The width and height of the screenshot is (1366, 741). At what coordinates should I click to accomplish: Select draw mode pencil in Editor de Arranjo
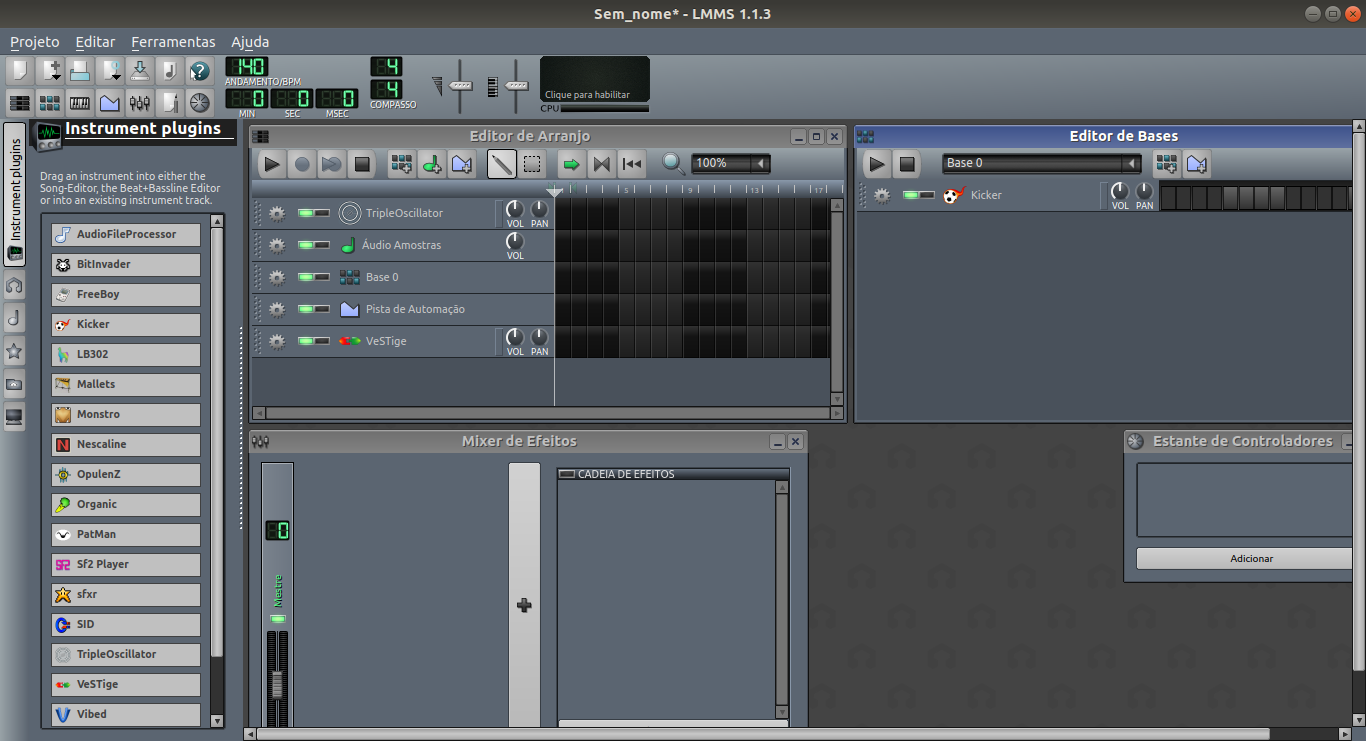click(502, 164)
